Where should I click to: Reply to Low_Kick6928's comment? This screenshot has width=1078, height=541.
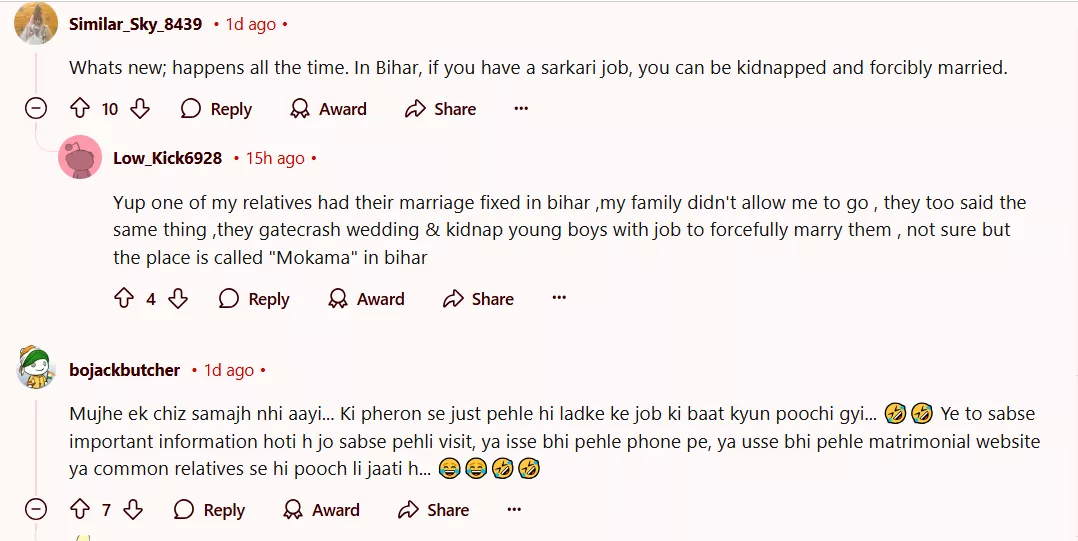pyautogui.click(x=254, y=299)
